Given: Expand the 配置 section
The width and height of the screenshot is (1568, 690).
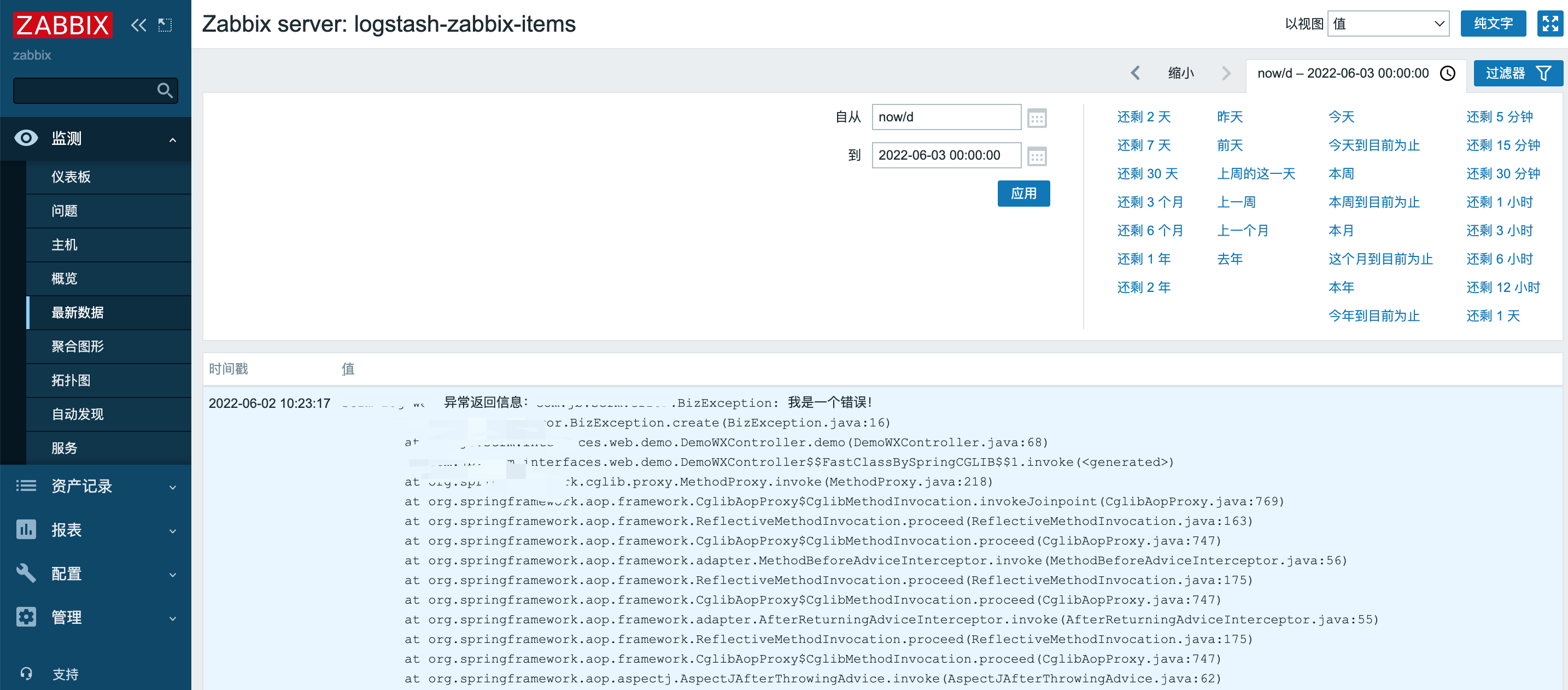Looking at the screenshot, I should click(x=173, y=575).
